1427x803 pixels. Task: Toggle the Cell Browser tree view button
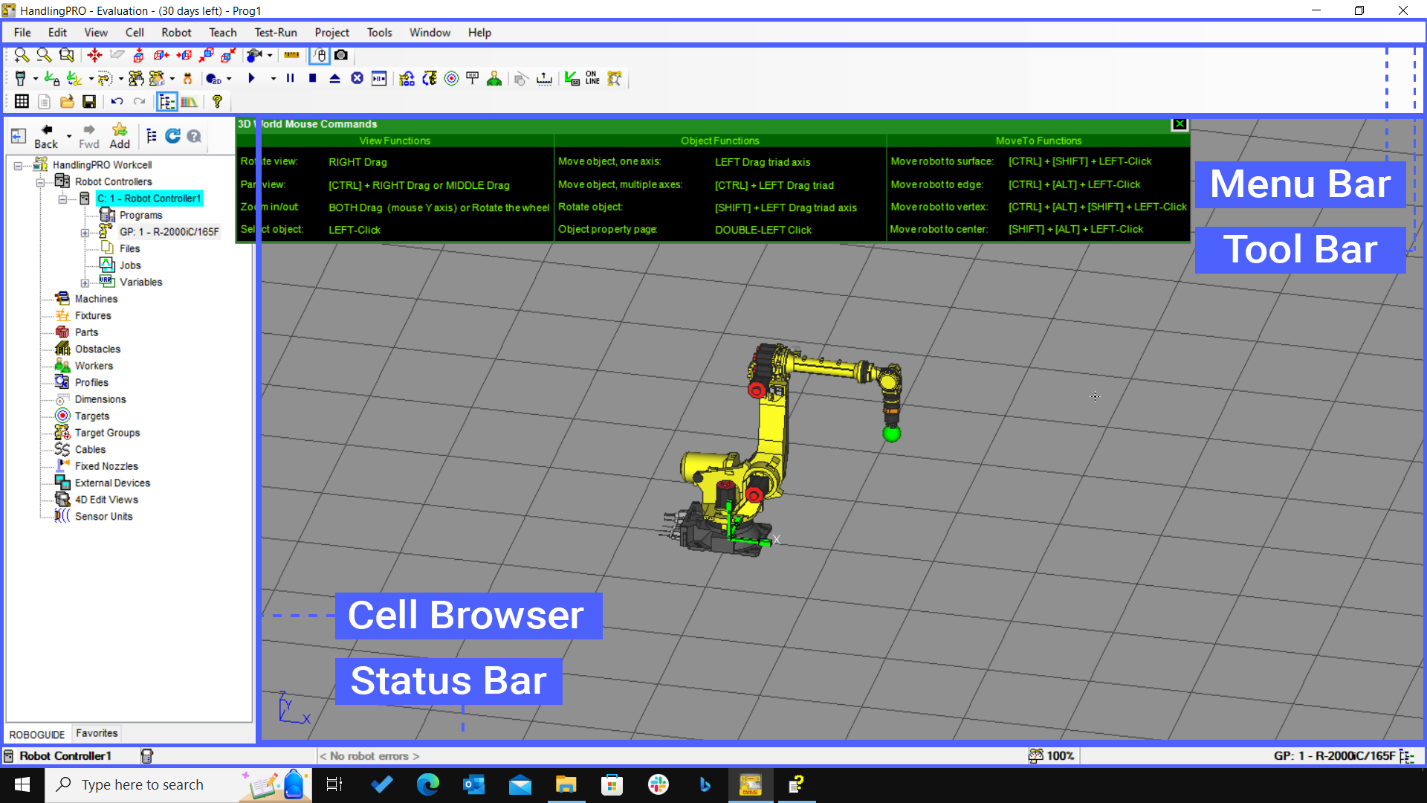(166, 101)
